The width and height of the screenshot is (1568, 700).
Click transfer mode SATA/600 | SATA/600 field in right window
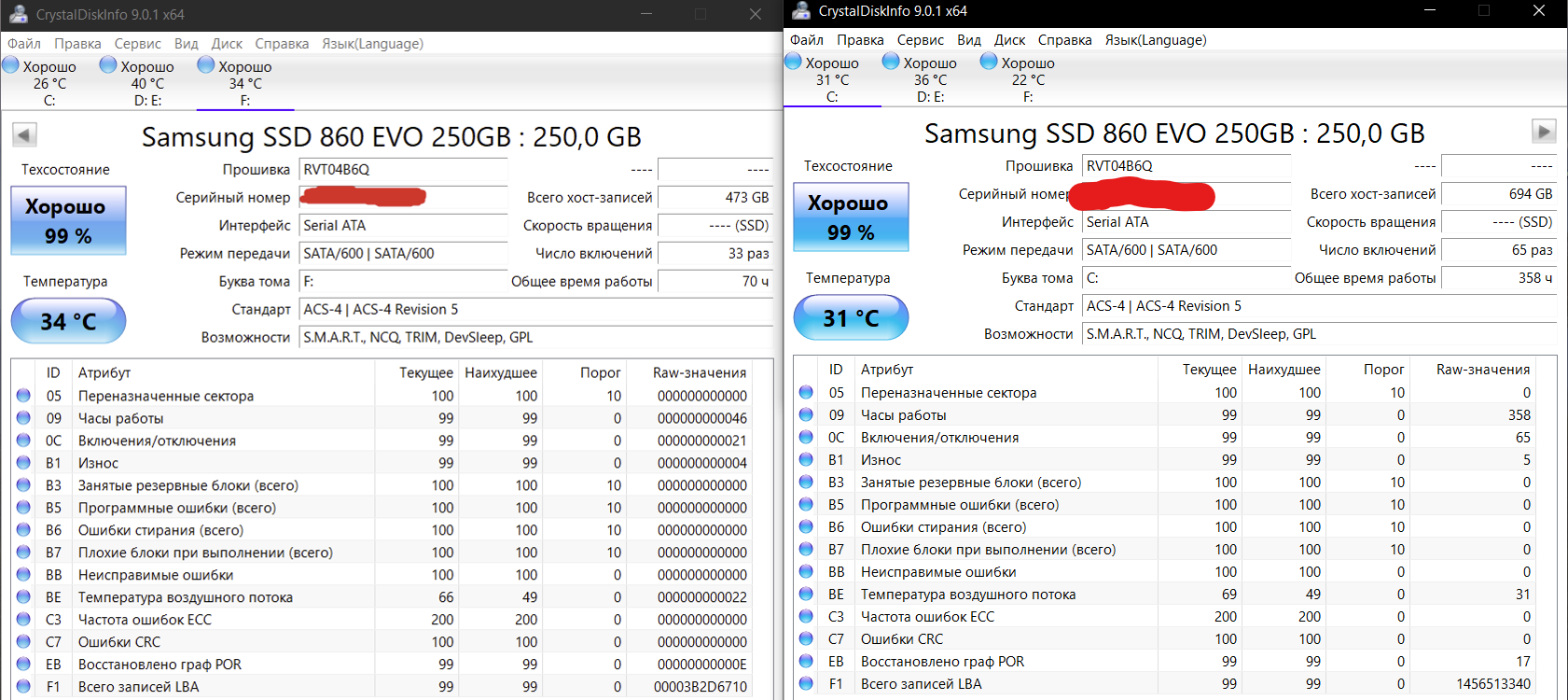1186,250
